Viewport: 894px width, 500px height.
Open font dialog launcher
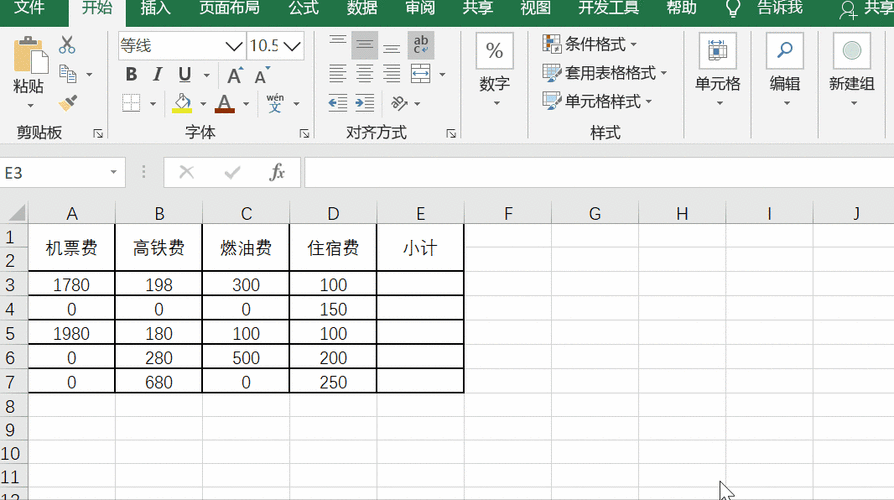[x=304, y=133]
